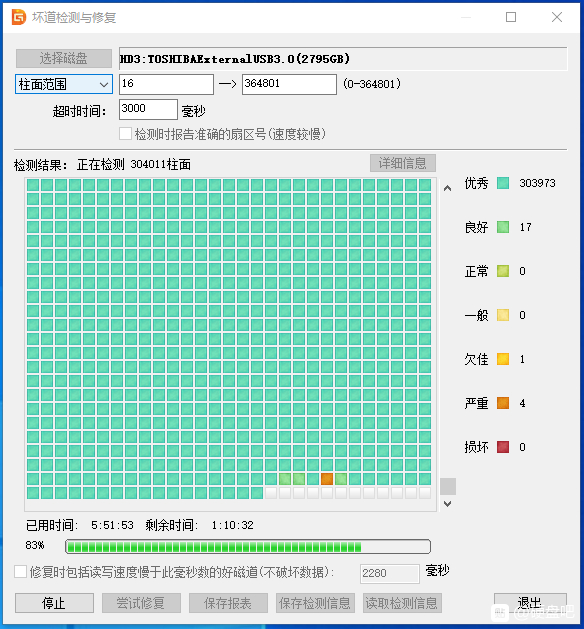584x629 pixels.
Task: Toggle 修复时包括读写速度慢 checkbox
Action: click(x=20, y=572)
